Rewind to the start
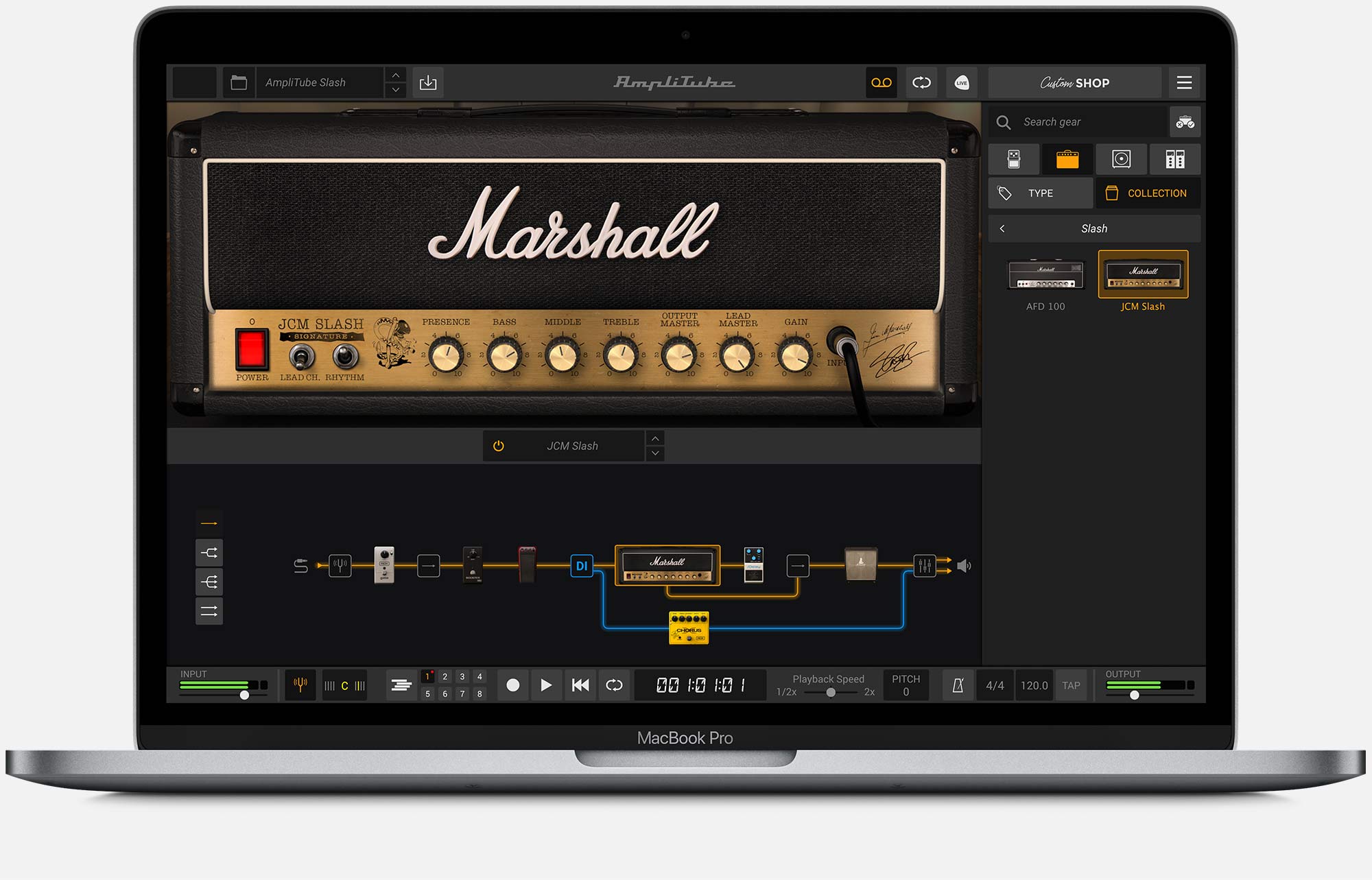Image resolution: width=1372 pixels, height=880 pixels. coord(580,685)
